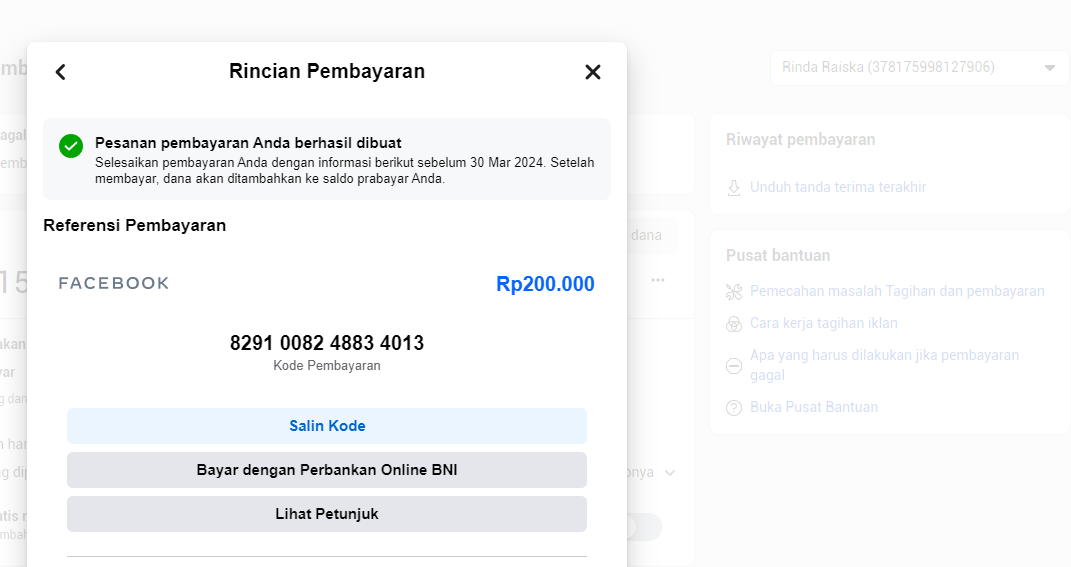Click the question mark icon for Pusat Bantuan
This screenshot has width=1071, height=567.
[x=734, y=408]
